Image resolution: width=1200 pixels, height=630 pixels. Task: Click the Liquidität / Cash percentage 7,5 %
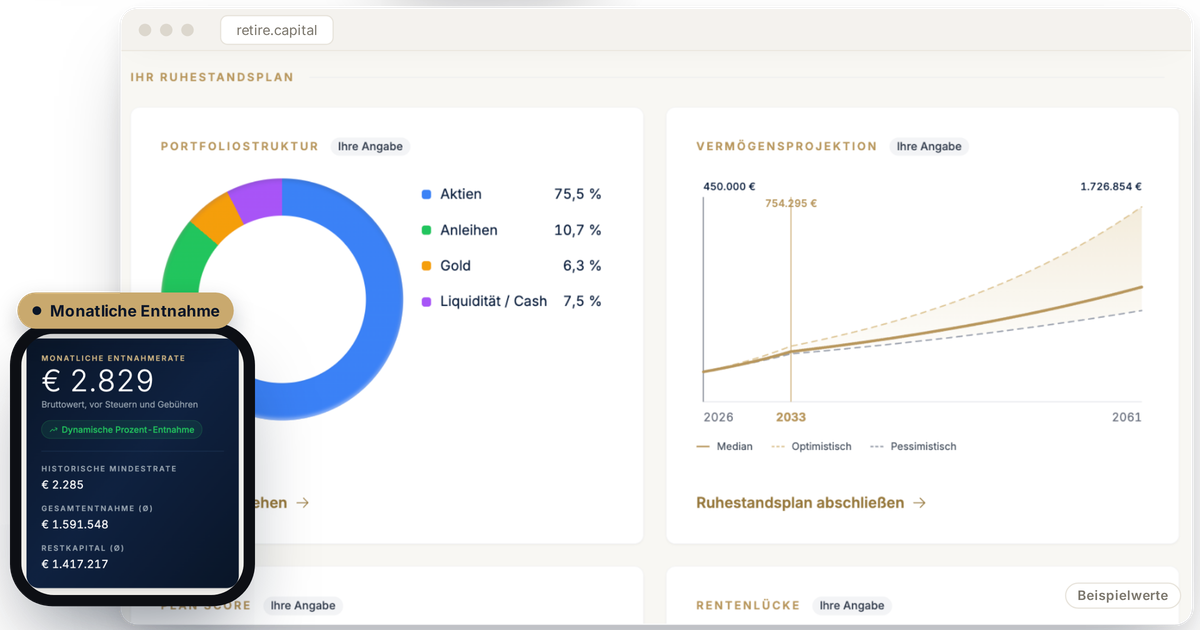(x=581, y=301)
